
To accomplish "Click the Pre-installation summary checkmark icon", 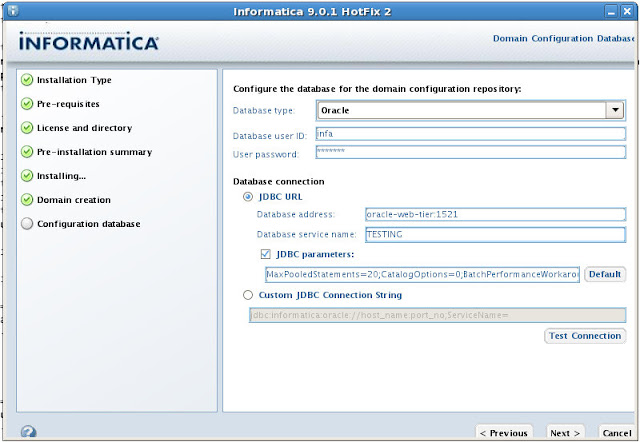I will click(x=27, y=152).
